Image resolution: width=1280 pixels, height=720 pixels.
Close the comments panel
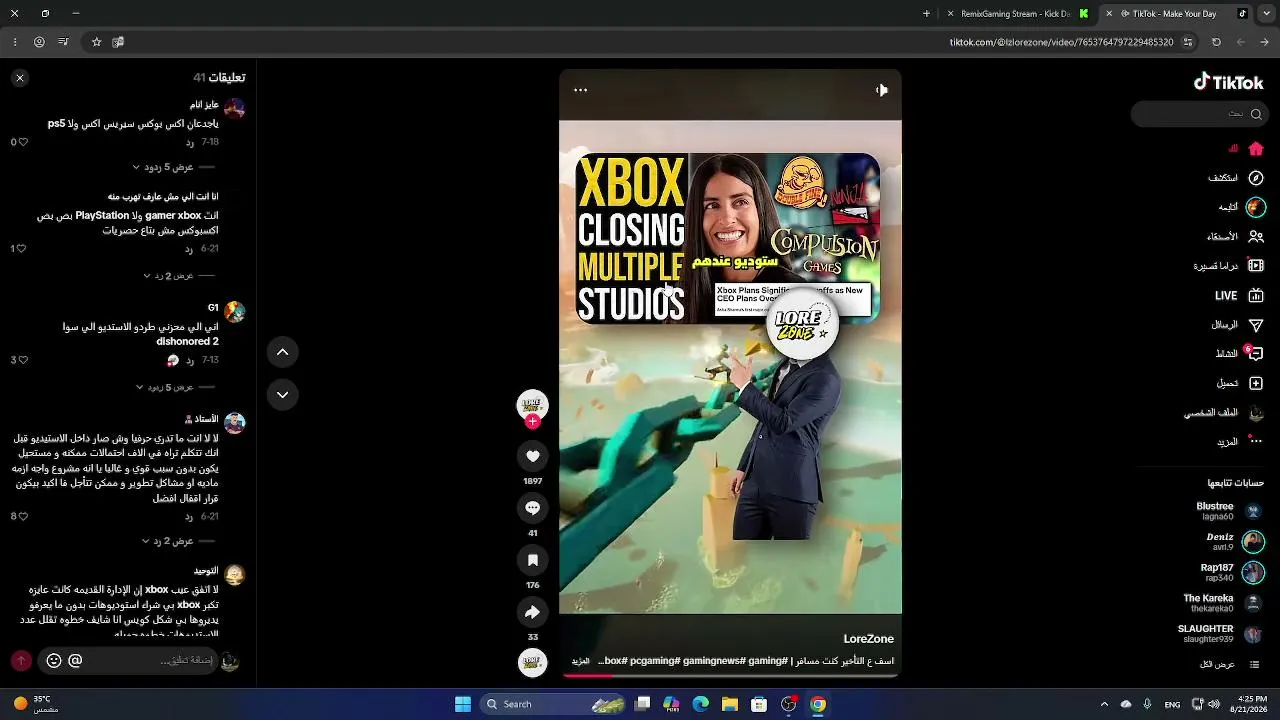(x=19, y=77)
